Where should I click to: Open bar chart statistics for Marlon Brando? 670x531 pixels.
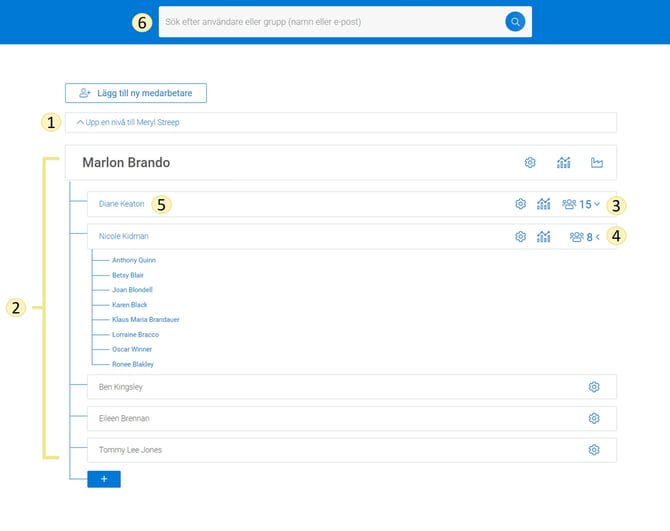click(564, 163)
